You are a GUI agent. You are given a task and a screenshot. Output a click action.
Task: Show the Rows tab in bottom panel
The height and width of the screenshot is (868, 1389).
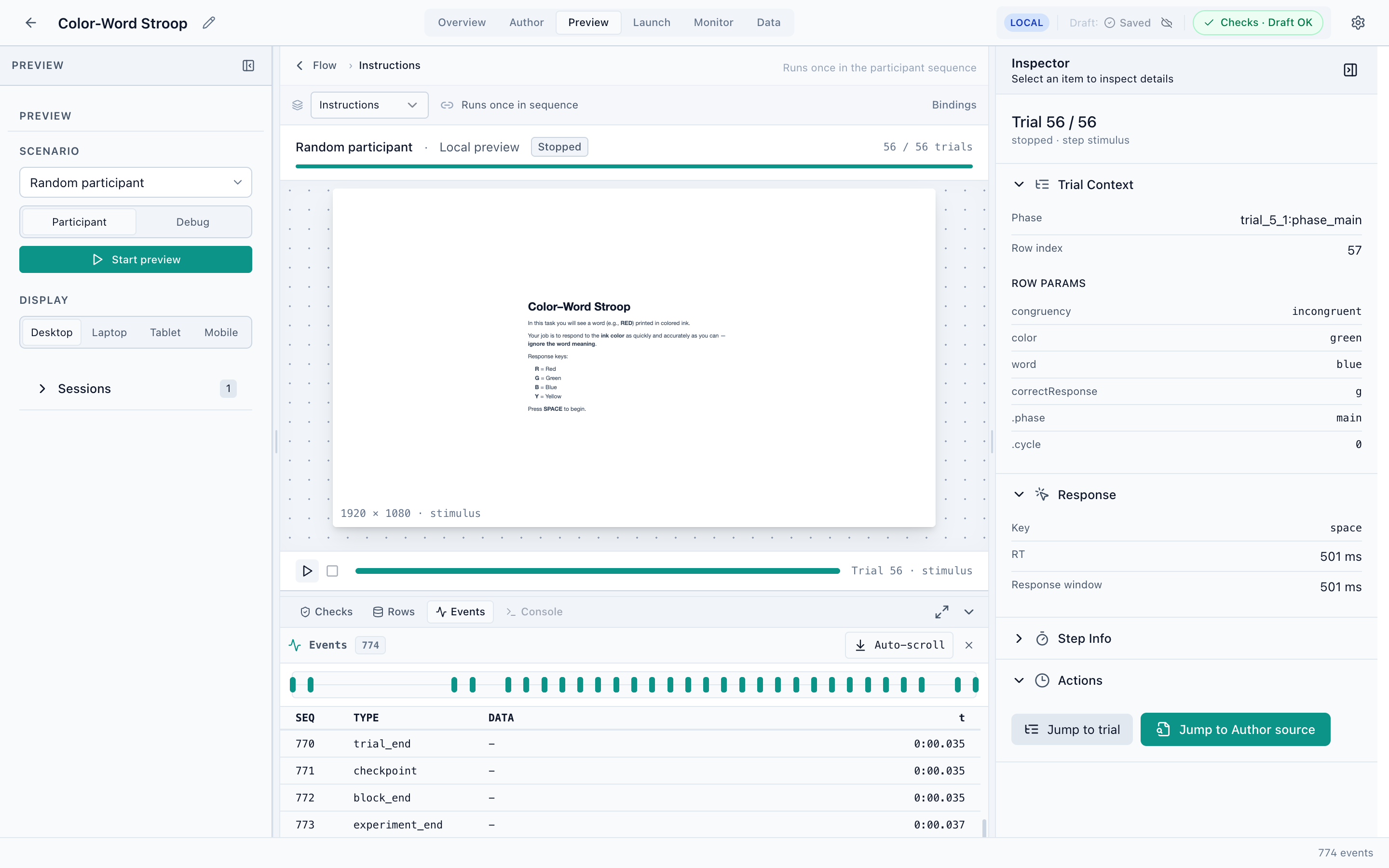coord(394,611)
